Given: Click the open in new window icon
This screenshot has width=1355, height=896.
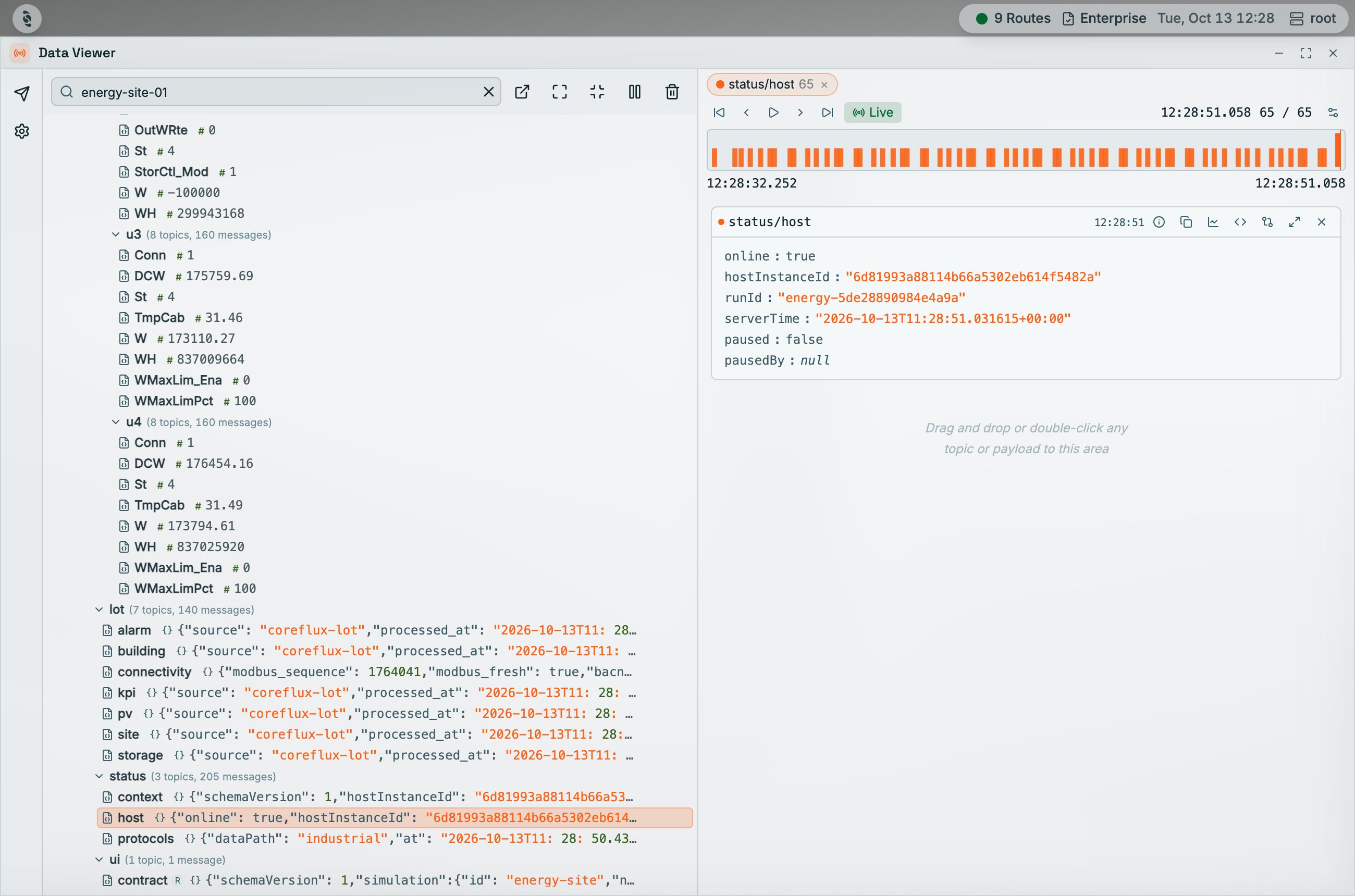Looking at the screenshot, I should tap(522, 92).
